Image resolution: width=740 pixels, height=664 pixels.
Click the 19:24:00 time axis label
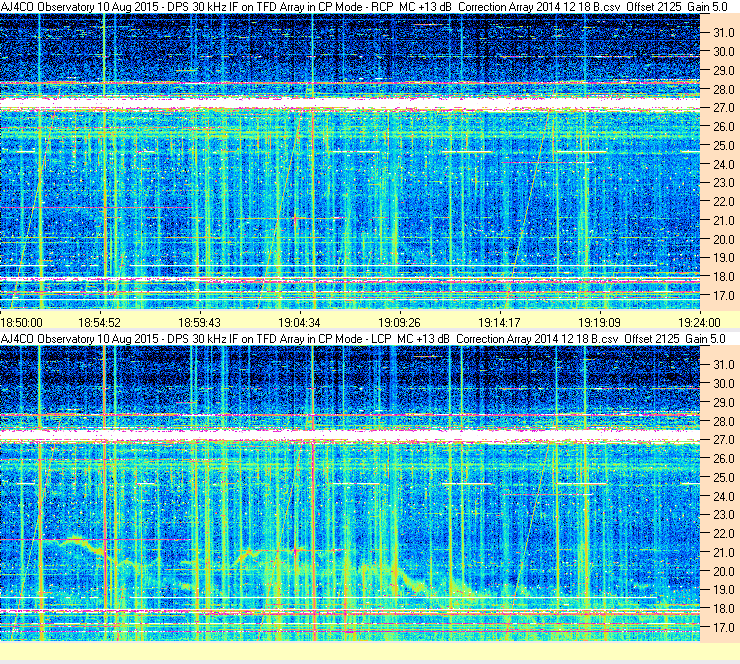coord(699,323)
